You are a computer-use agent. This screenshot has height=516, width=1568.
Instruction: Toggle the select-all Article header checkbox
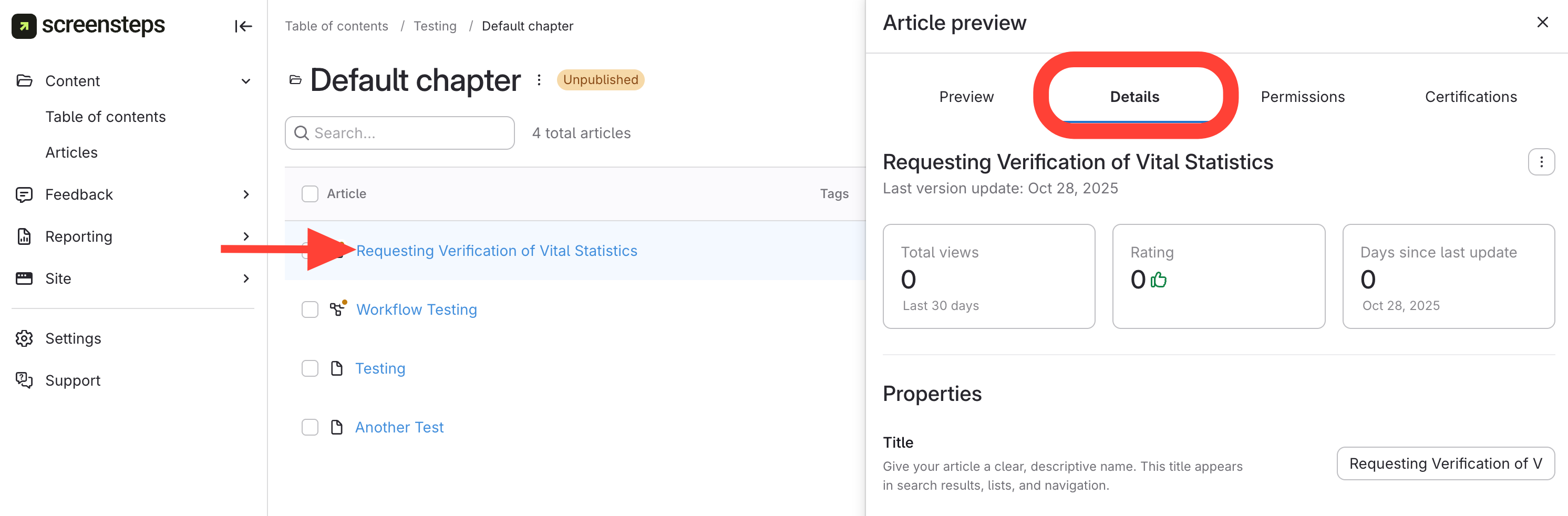click(310, 193)
